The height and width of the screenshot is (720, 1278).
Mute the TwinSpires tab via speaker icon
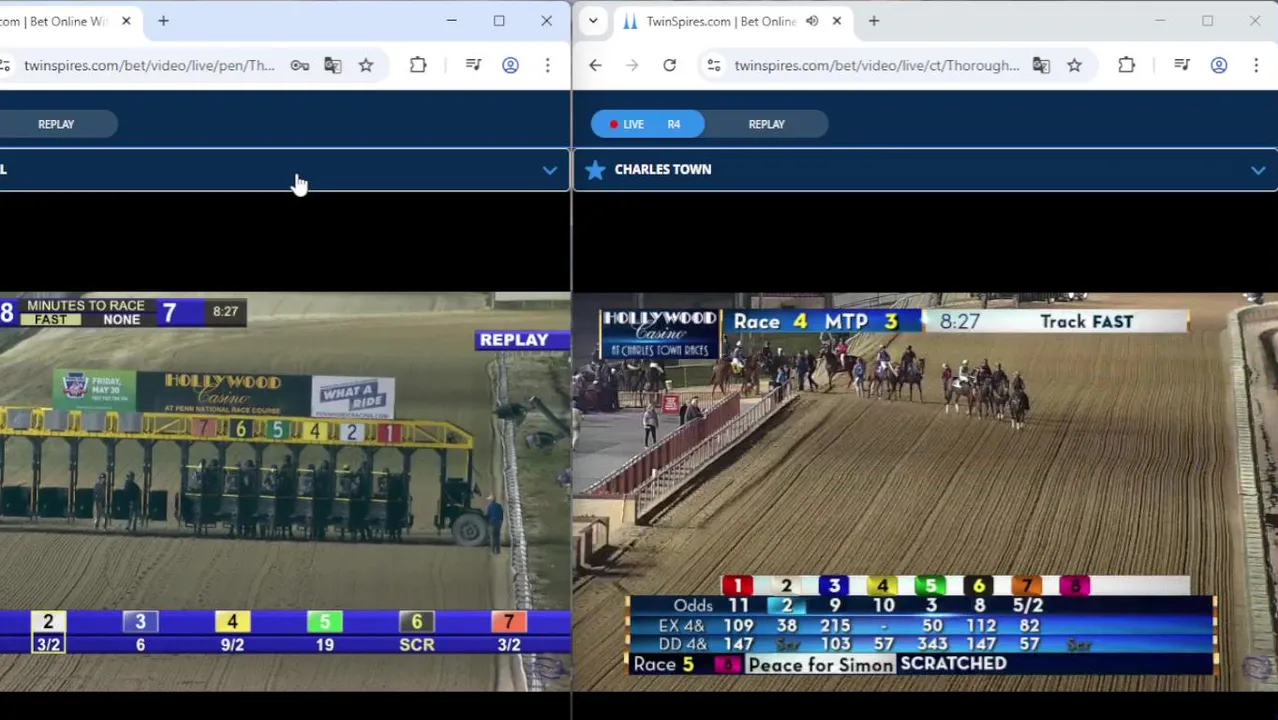[x=812, y=21]
